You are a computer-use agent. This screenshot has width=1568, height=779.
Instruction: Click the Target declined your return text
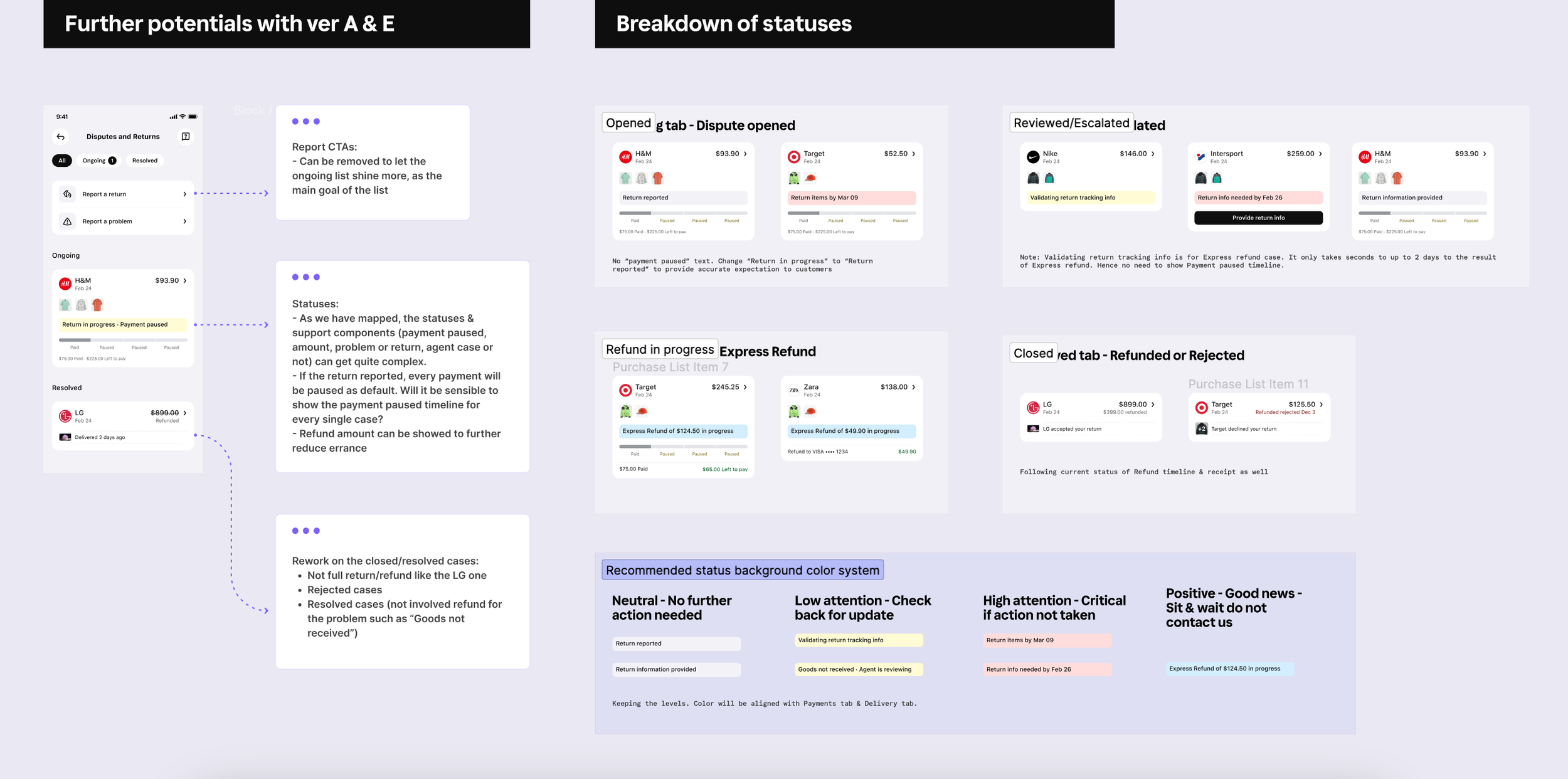coord(1243,429)
